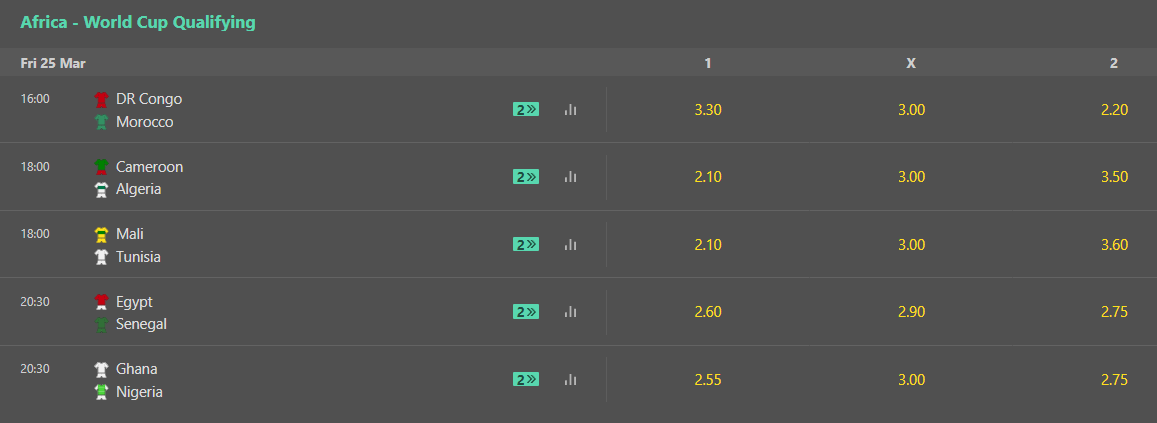Open the Morocco team link
Screen dimensions: 1157x423
pyautogui.click(x=145, y=122)
